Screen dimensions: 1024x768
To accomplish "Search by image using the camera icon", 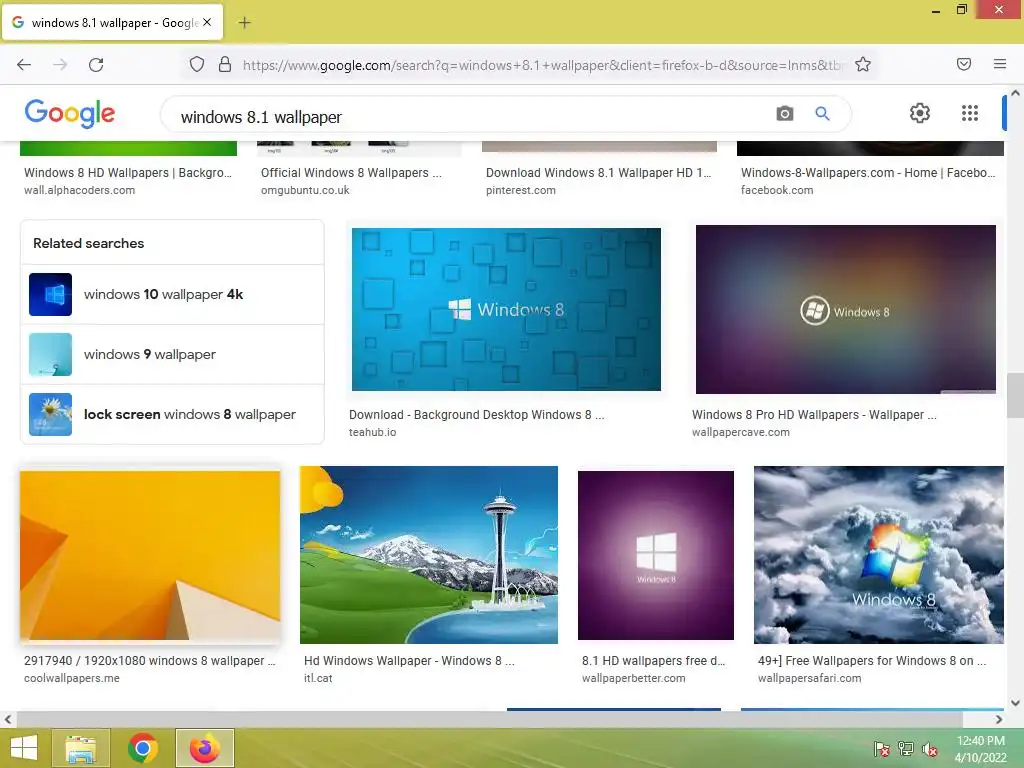I will [x=785, y=114].
